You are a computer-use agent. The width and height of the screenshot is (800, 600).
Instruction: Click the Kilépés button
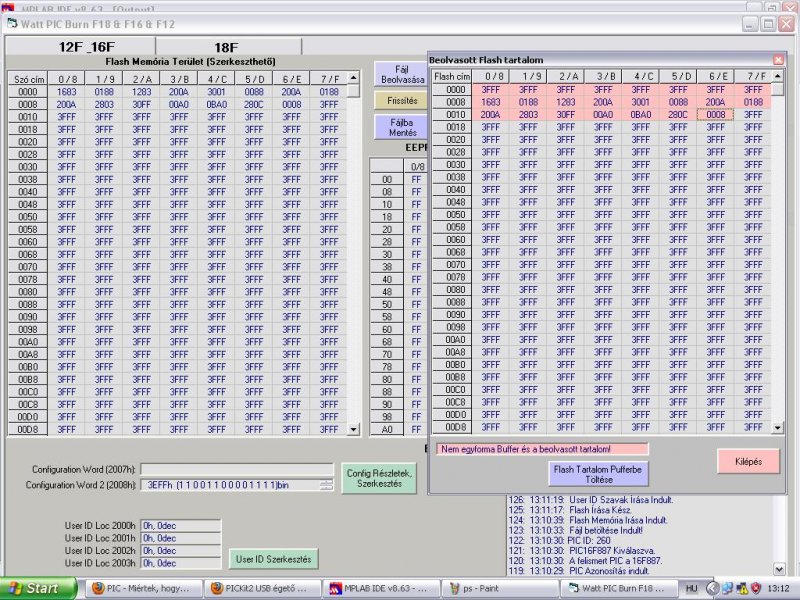748,461
